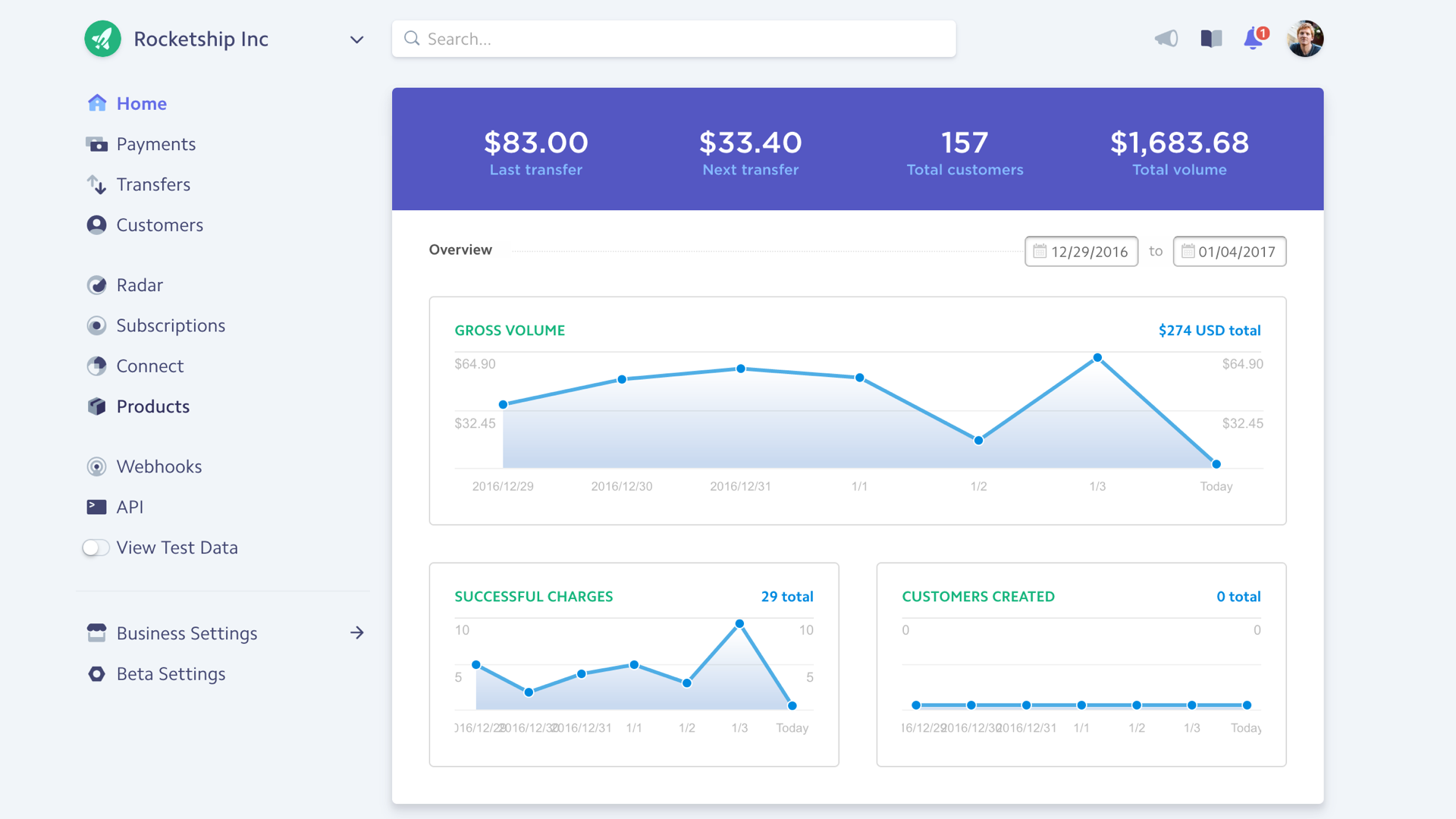This screenshot has height=819, width=1456.
Task: Click the megaphone announcements icon
Action: pos(1166,39)
